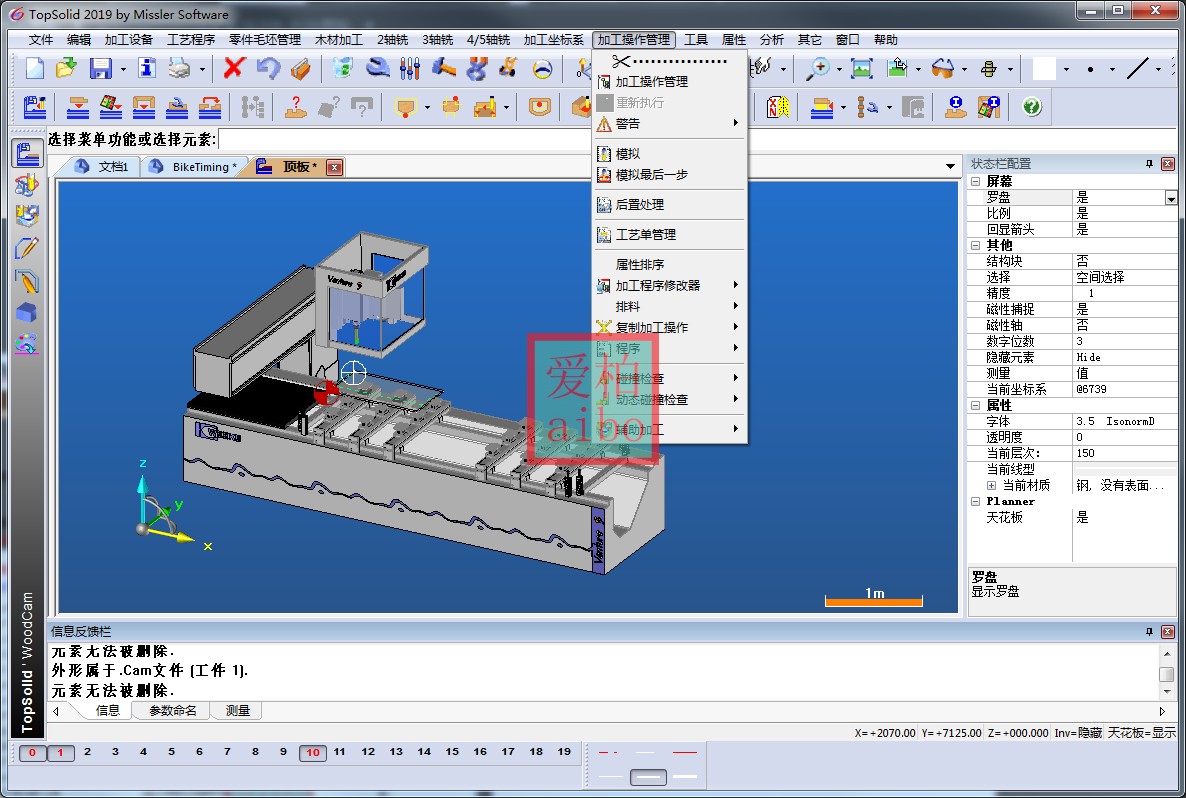
Task: Toggle layer 10 button
Action: [313, 753]
